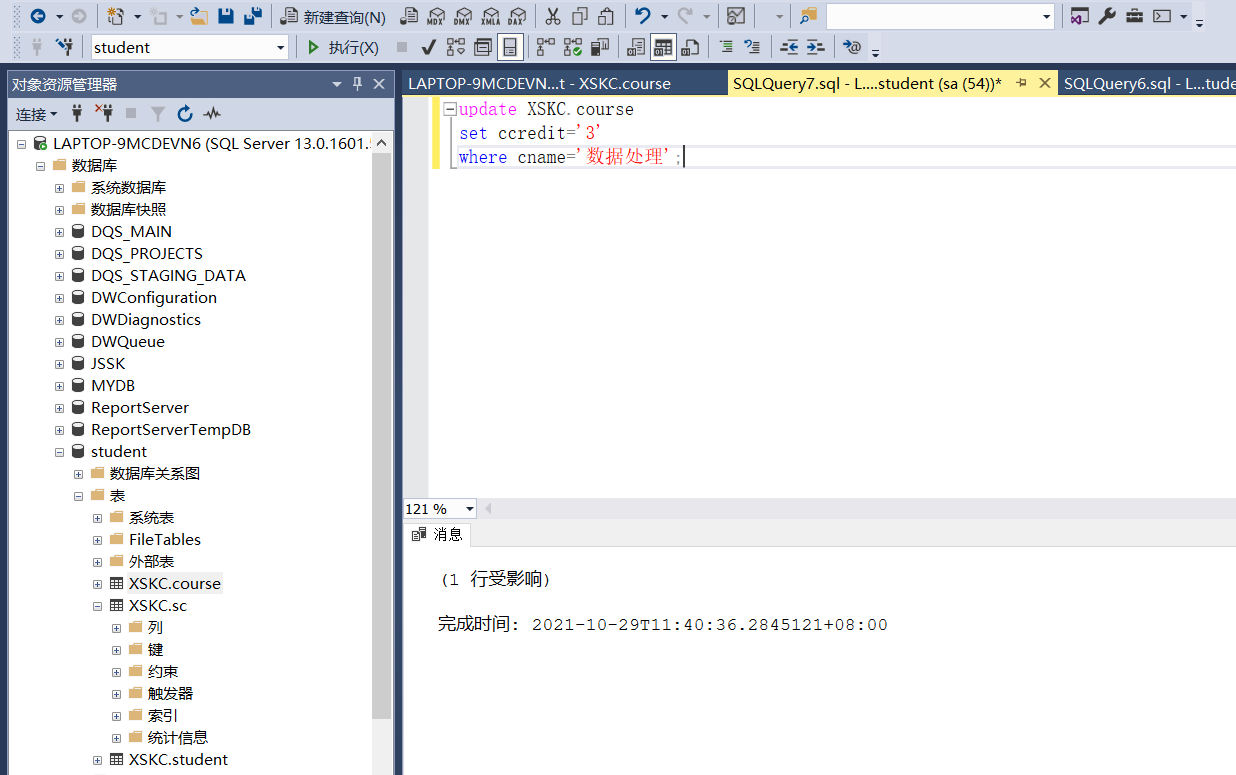Select the ReportServerTempDB database
The image size is (1236, 775).
click(171, 430)
